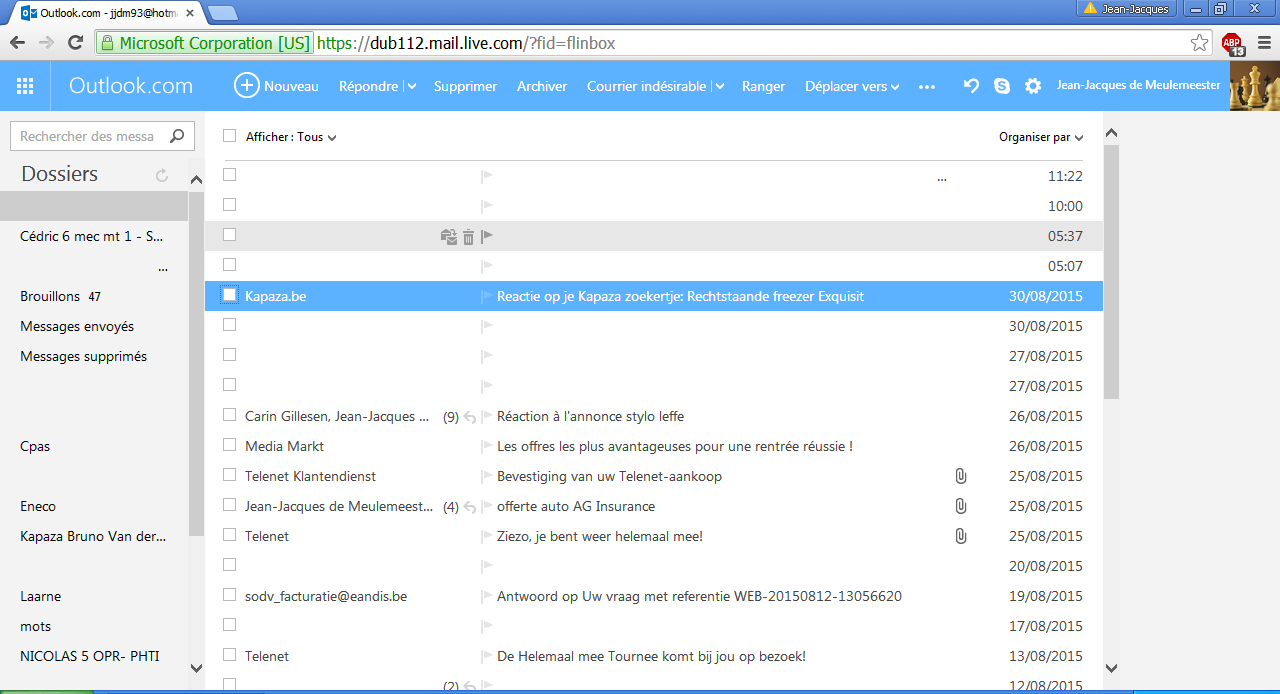The width and height of the screenshot is (1280, 694).
Task: Open Répondre dropdown arrow
Action: pos(412,87)
